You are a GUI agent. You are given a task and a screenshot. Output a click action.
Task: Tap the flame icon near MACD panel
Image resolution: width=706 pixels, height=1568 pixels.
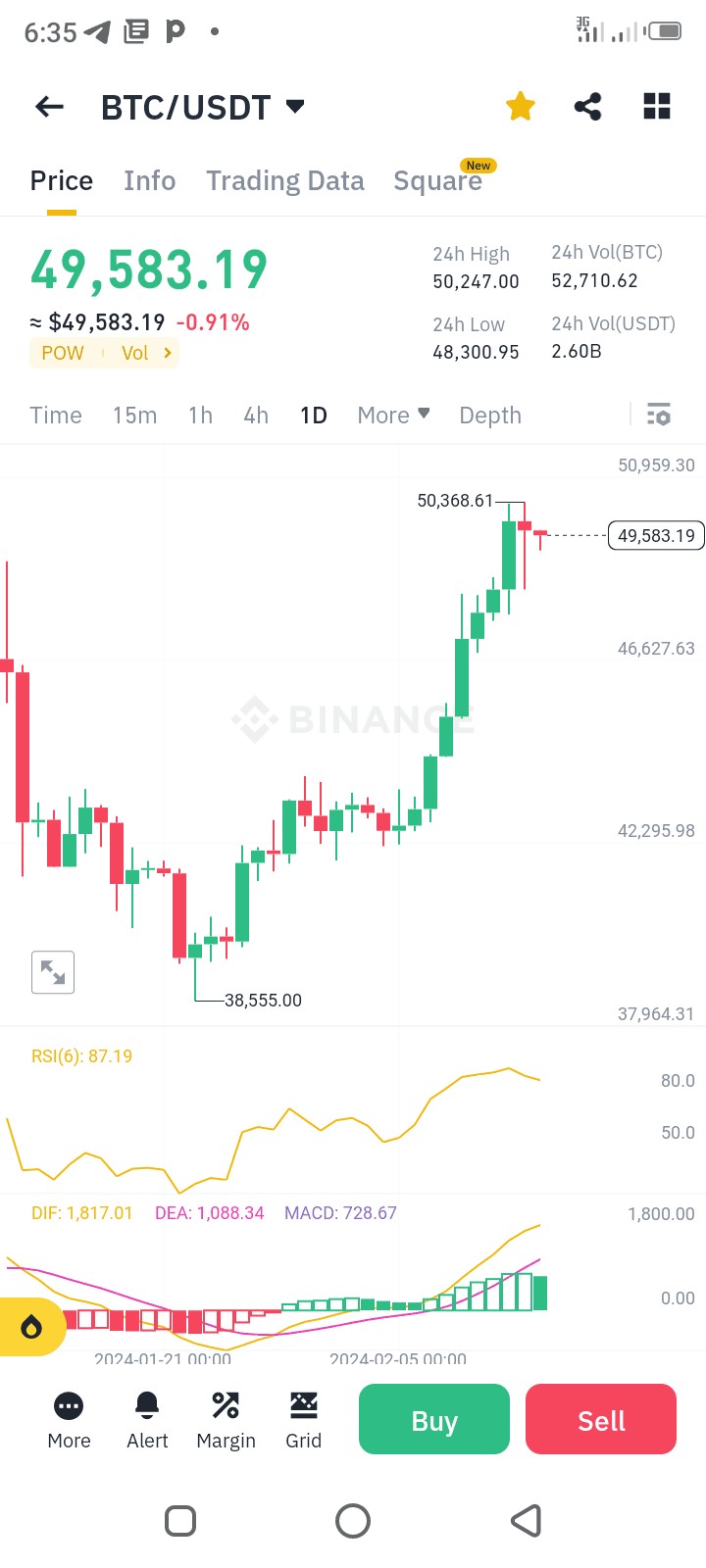[32, 1326]
